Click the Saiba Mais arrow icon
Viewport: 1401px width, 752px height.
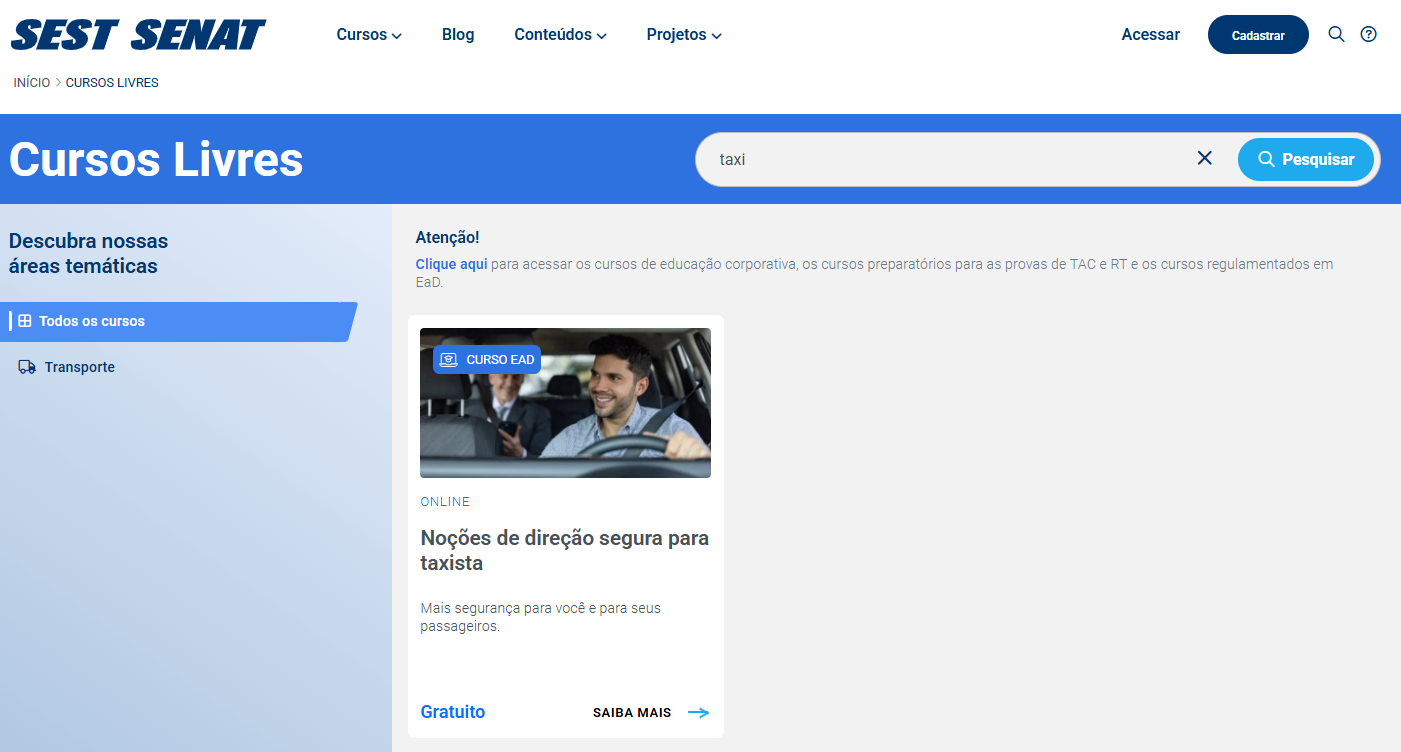[x=698, y=713]
